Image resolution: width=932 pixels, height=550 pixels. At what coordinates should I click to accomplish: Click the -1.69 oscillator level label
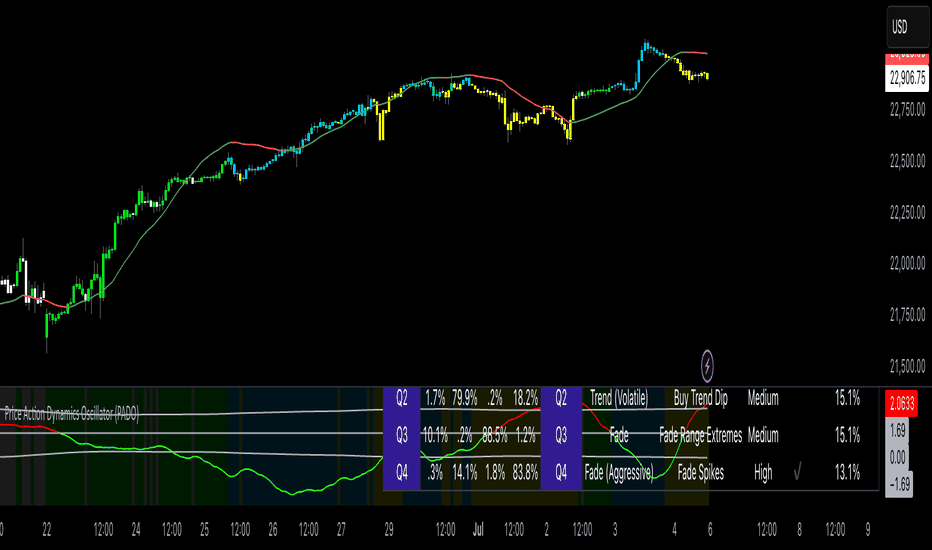tap(899, 484)
